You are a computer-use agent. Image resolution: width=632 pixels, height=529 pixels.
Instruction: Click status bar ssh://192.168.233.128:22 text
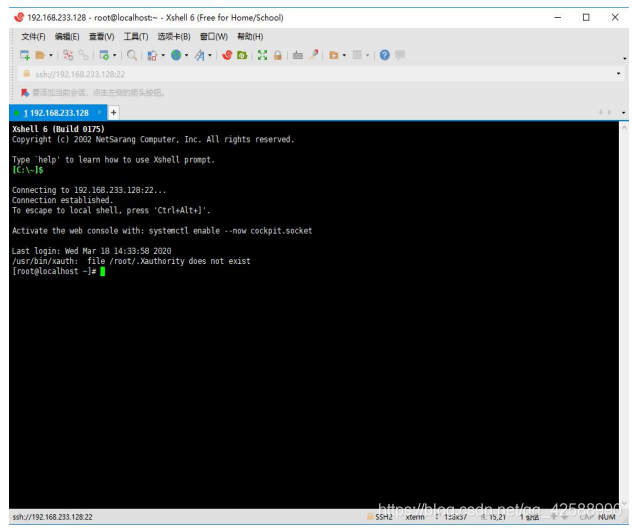52,517
